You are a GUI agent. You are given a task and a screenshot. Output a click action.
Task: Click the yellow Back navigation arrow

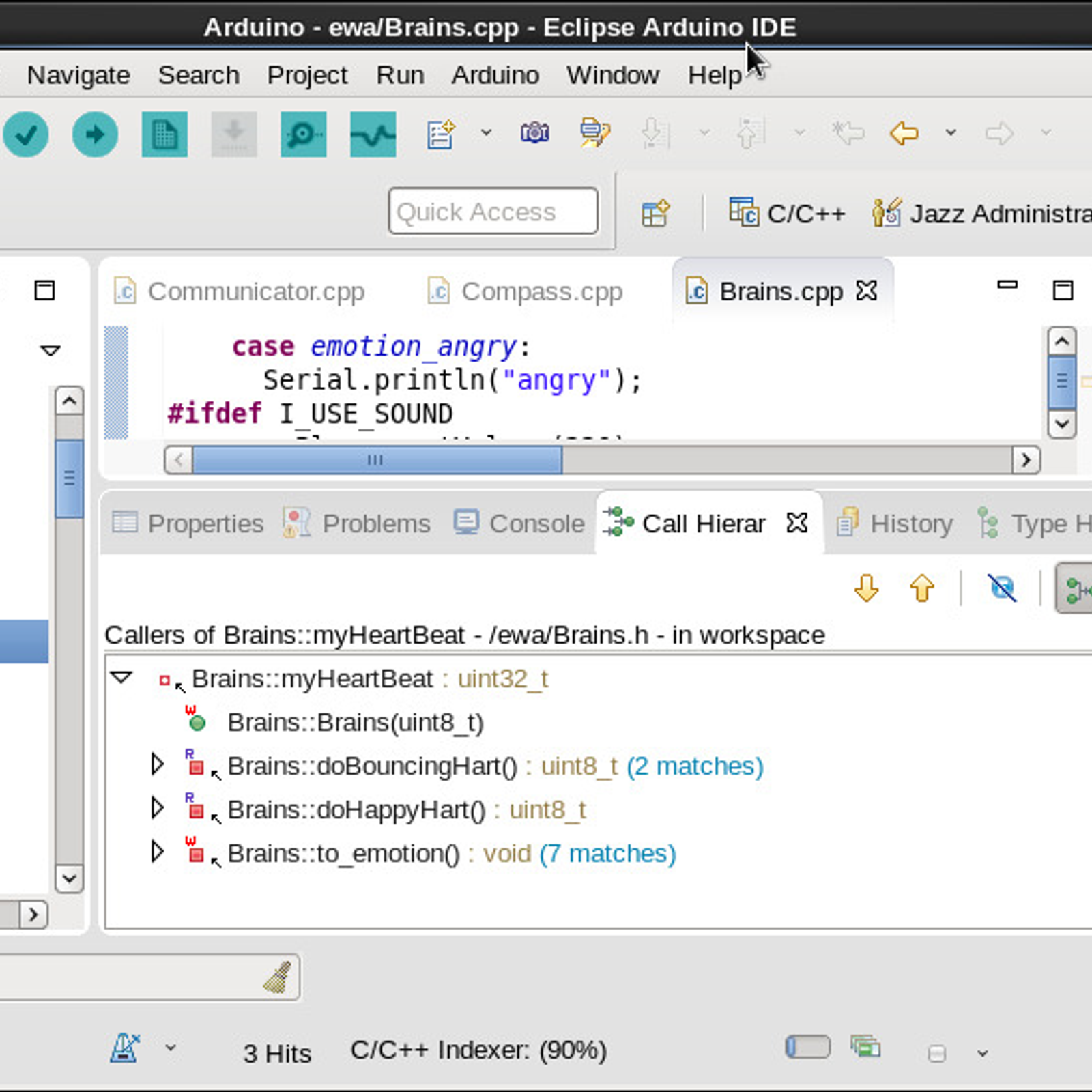click(904, 132)
